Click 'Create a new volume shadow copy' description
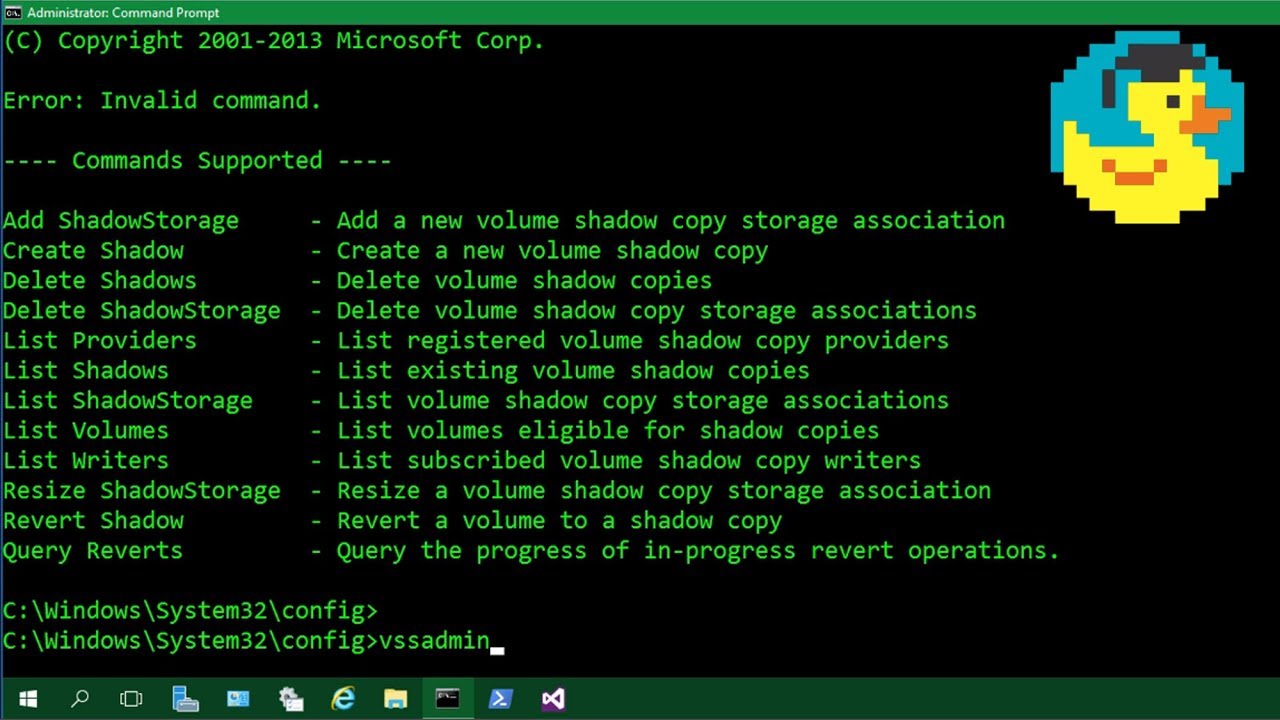Viewport: 1280px width, 720px height. 552,250
